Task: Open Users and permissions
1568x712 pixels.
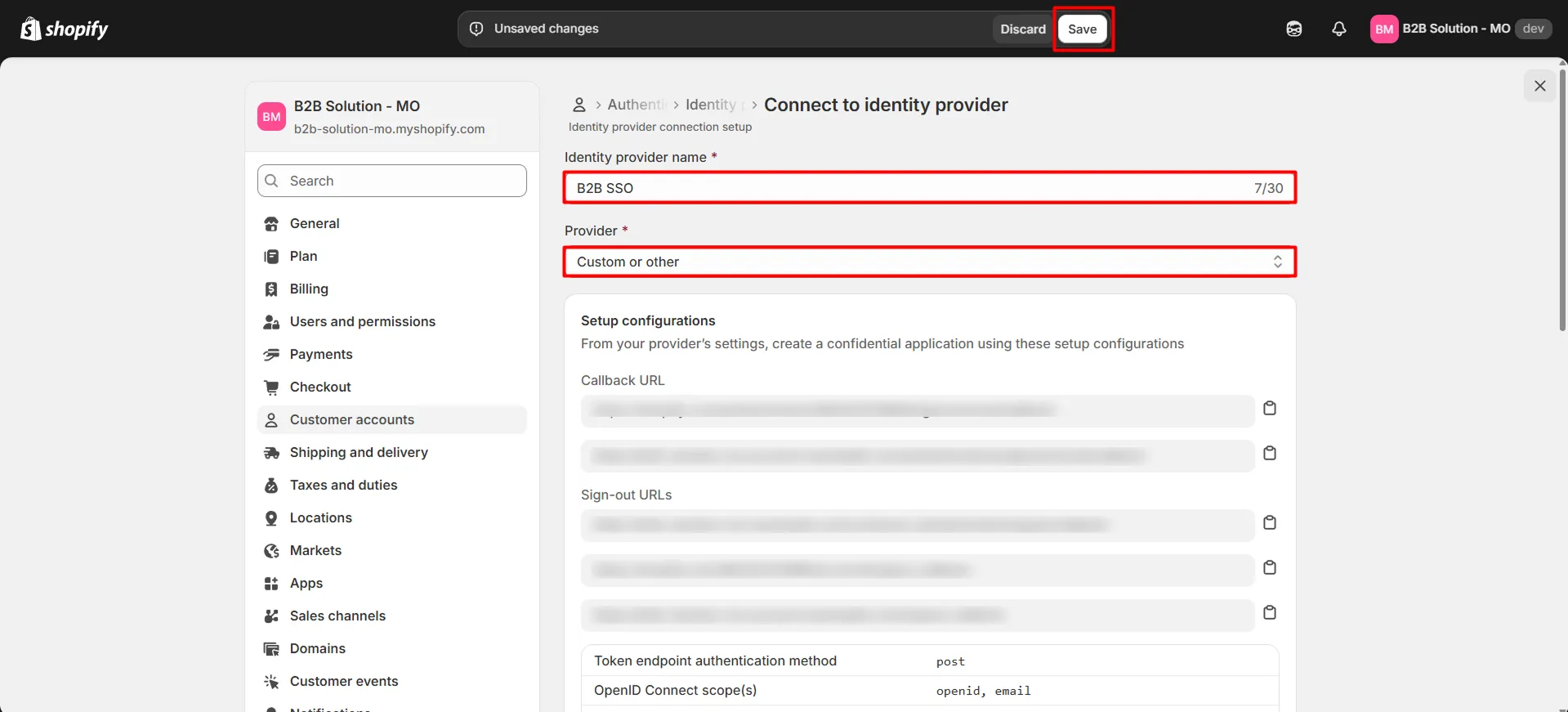Action: coord(392,321)
